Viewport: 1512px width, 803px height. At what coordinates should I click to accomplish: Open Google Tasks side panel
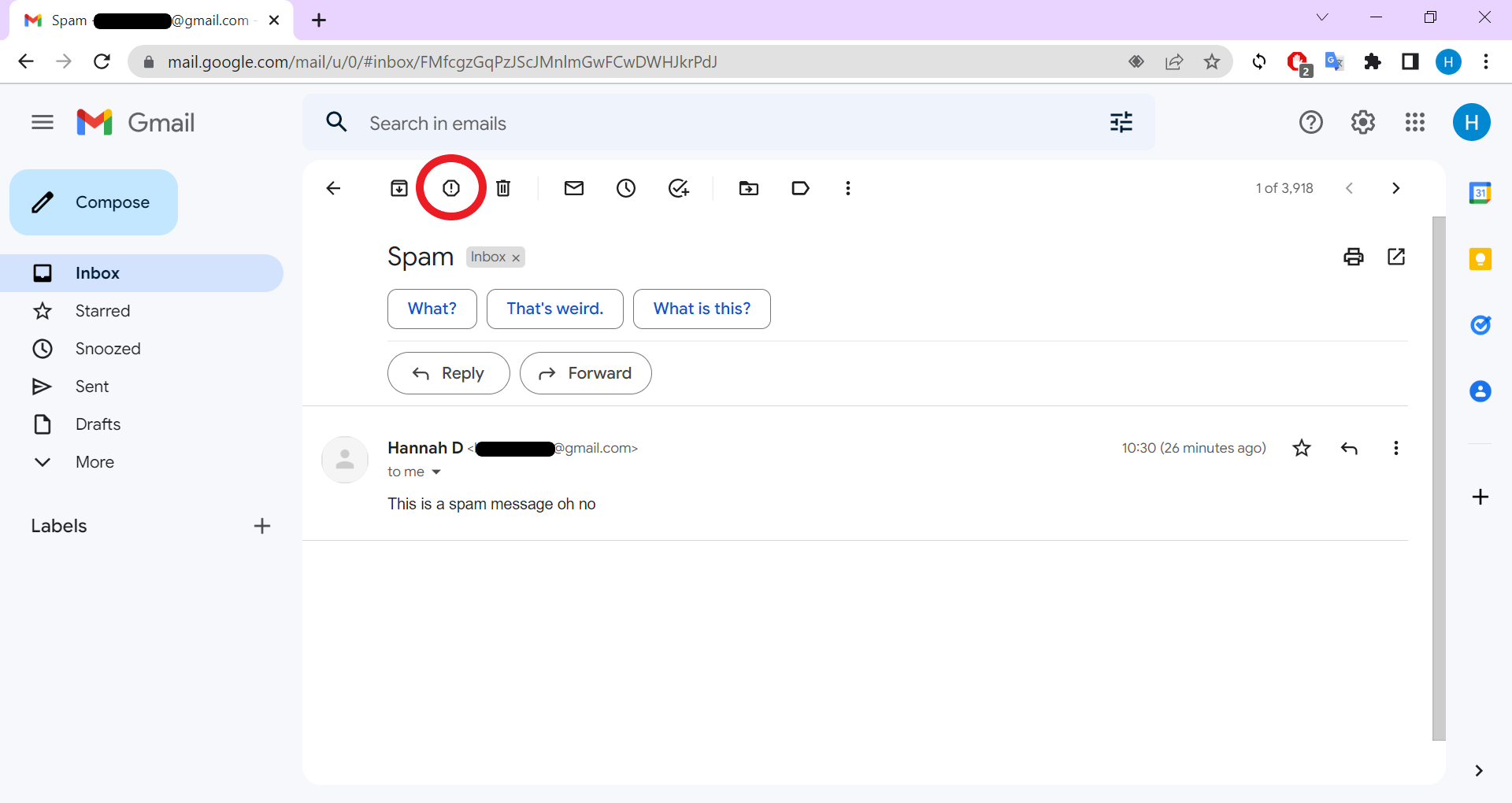(1480, 325)
